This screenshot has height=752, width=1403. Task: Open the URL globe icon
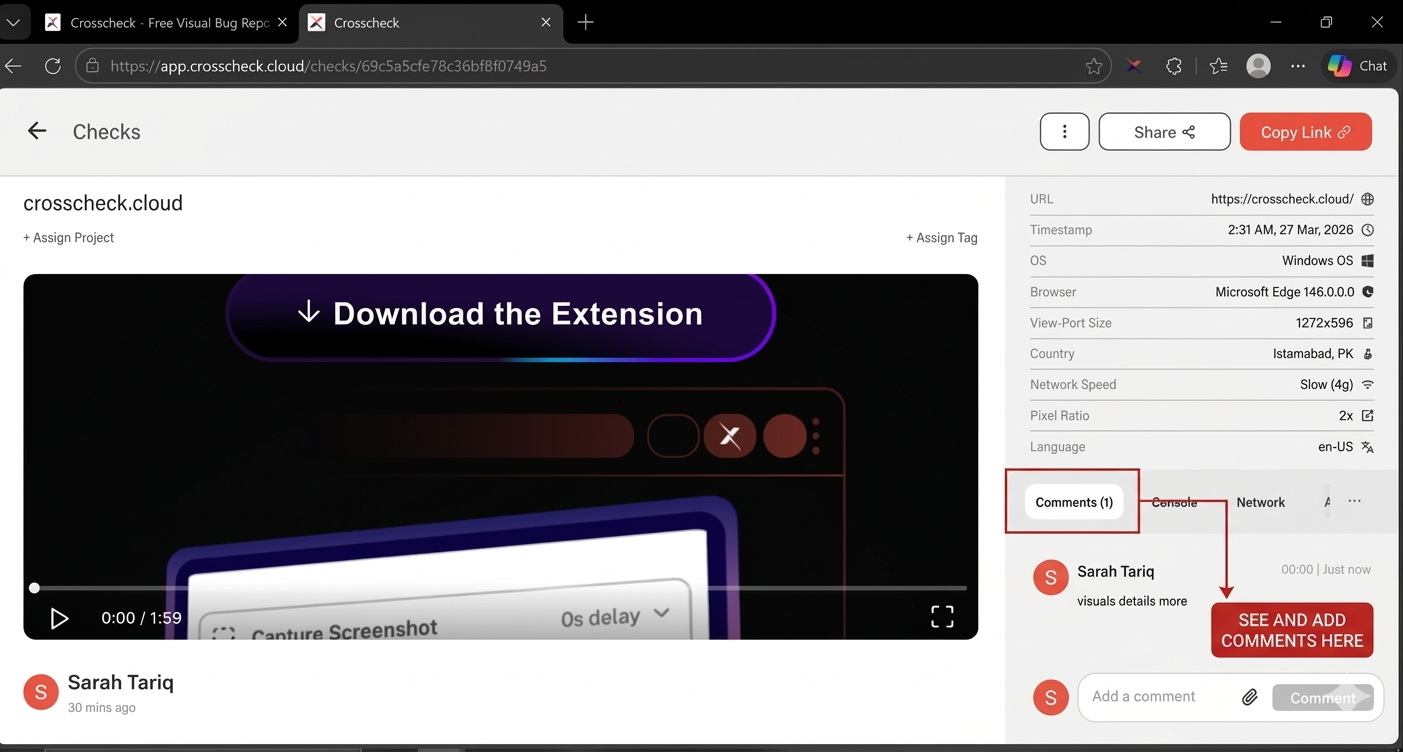[x=1367, y=198]
